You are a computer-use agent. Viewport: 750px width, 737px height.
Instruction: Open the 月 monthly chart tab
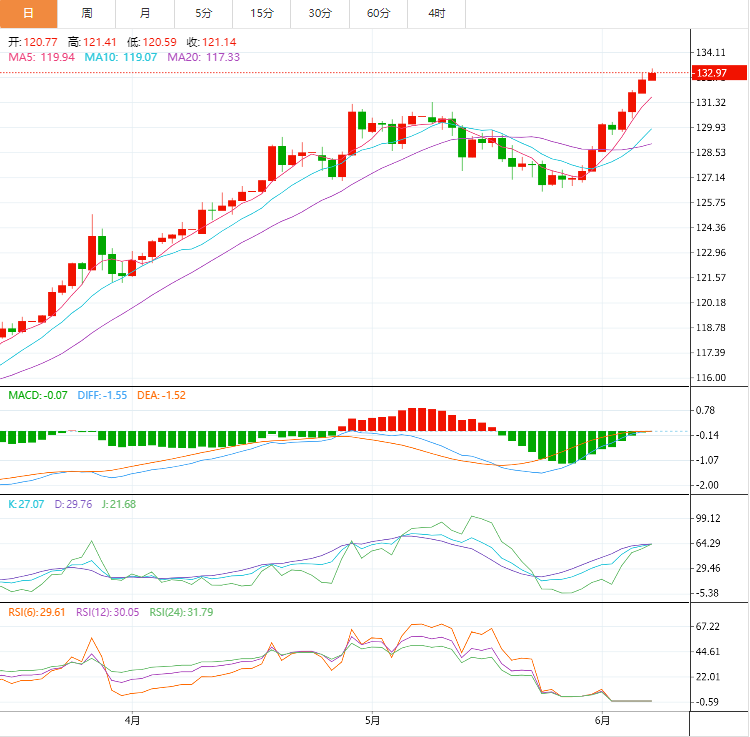coord(145,13)
